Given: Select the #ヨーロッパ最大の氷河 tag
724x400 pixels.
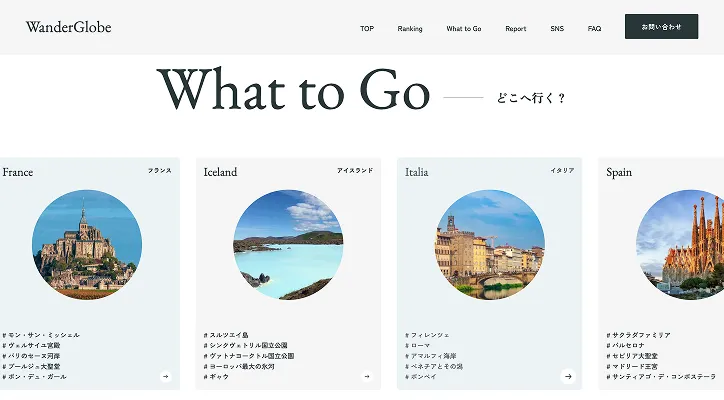Looking at the screenshot, I should pyautogui.click(x=239, y=366).
